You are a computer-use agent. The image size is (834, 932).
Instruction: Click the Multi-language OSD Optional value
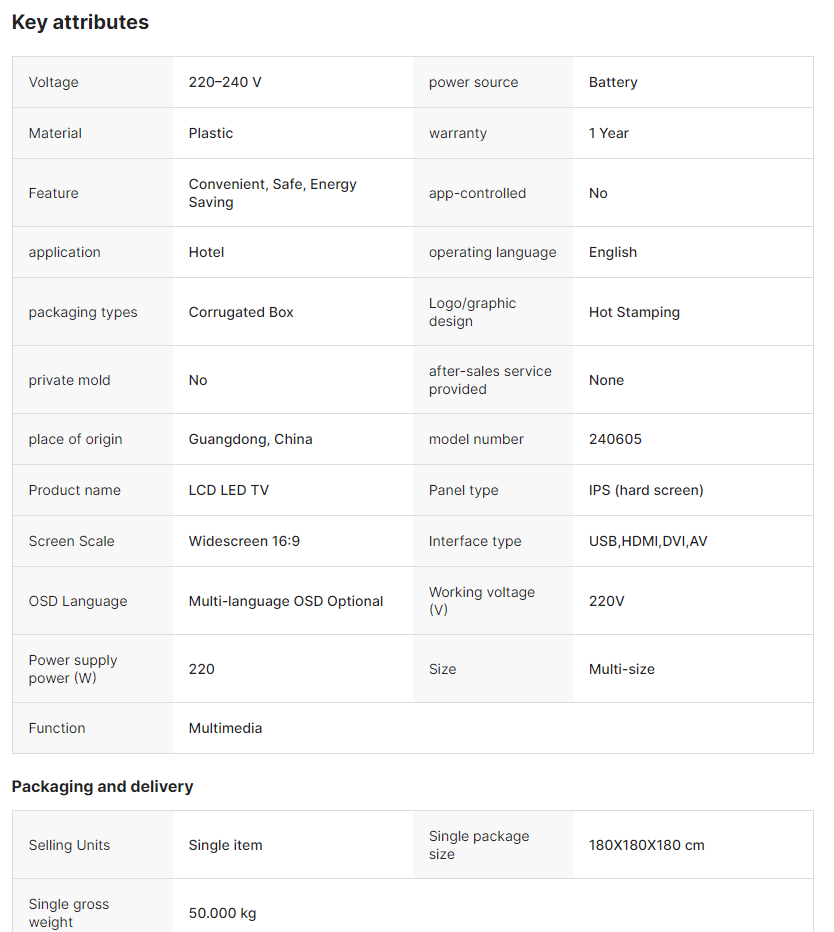coord(286,601)
